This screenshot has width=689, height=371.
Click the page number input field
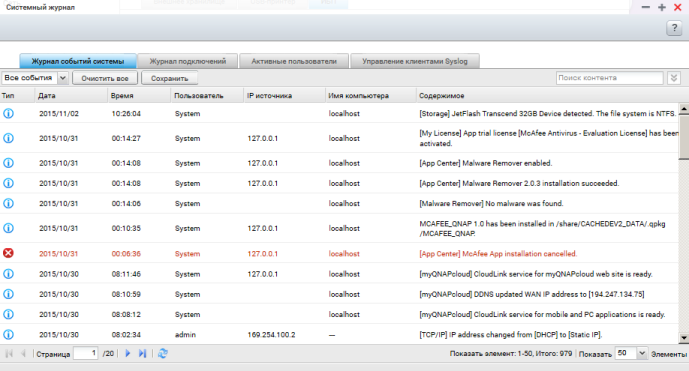pyautogui.click(x=85, y=353)
